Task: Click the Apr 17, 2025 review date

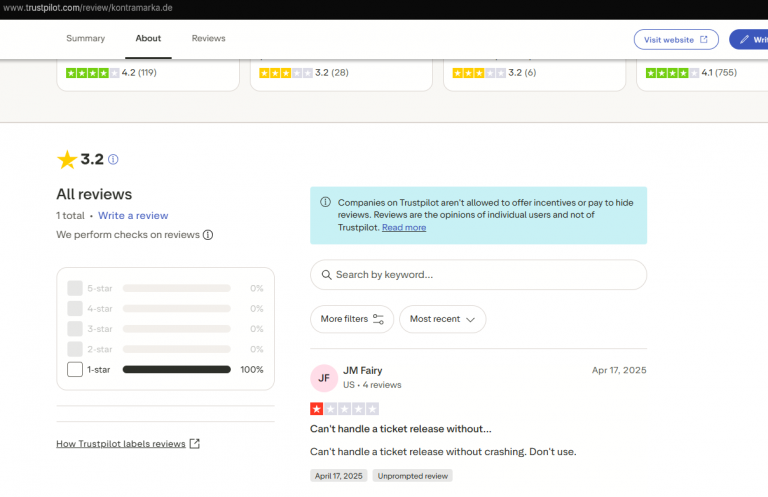Action: pyautogui.click(x=619, y=370)
